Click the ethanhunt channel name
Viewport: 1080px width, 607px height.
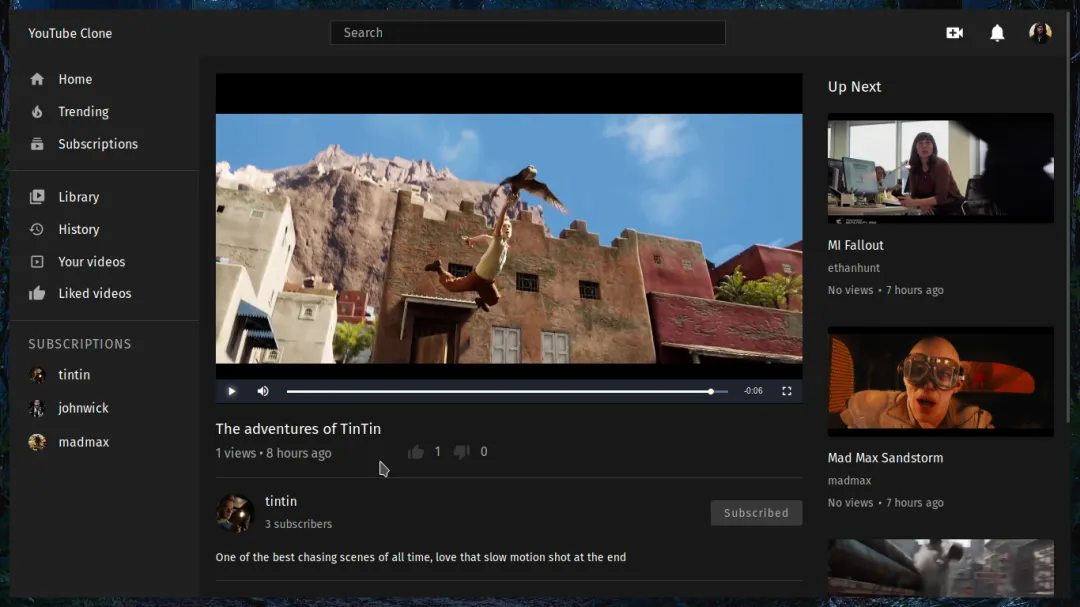pos(853,268)
